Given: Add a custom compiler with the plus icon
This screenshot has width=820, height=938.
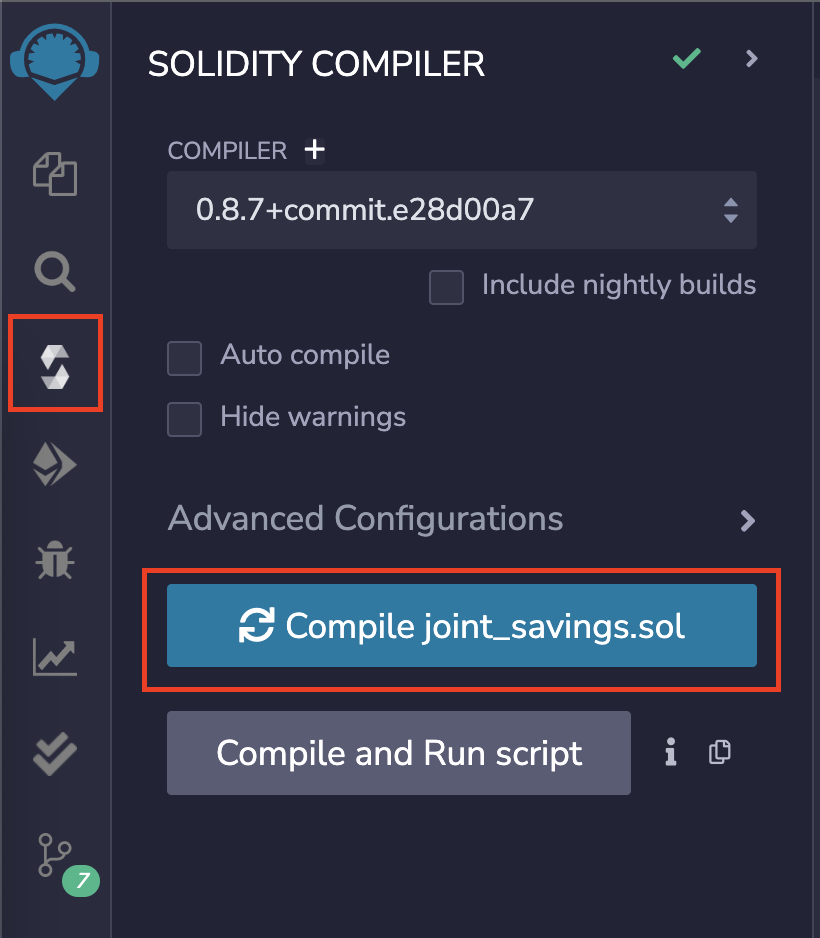Looking at the screenshot, I should [x=315, y=149].
